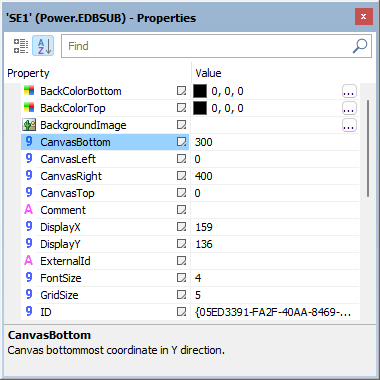Click numeric type icon beside DisplayX
The height and width of the screenshot is (380, 380).
click(x=29, y=227)
